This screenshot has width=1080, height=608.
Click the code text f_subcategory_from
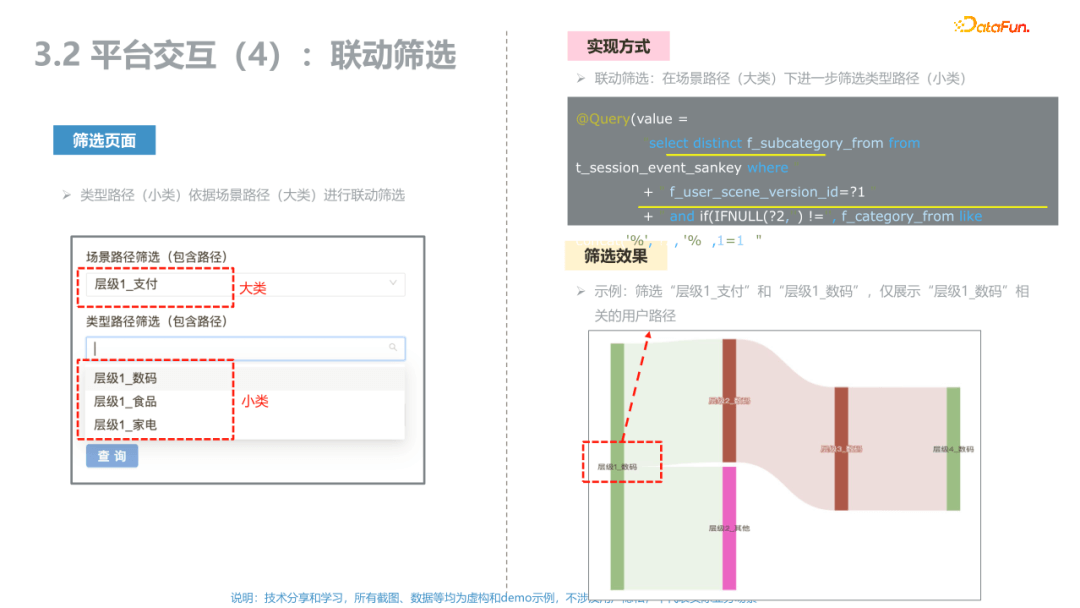[815, 143]
